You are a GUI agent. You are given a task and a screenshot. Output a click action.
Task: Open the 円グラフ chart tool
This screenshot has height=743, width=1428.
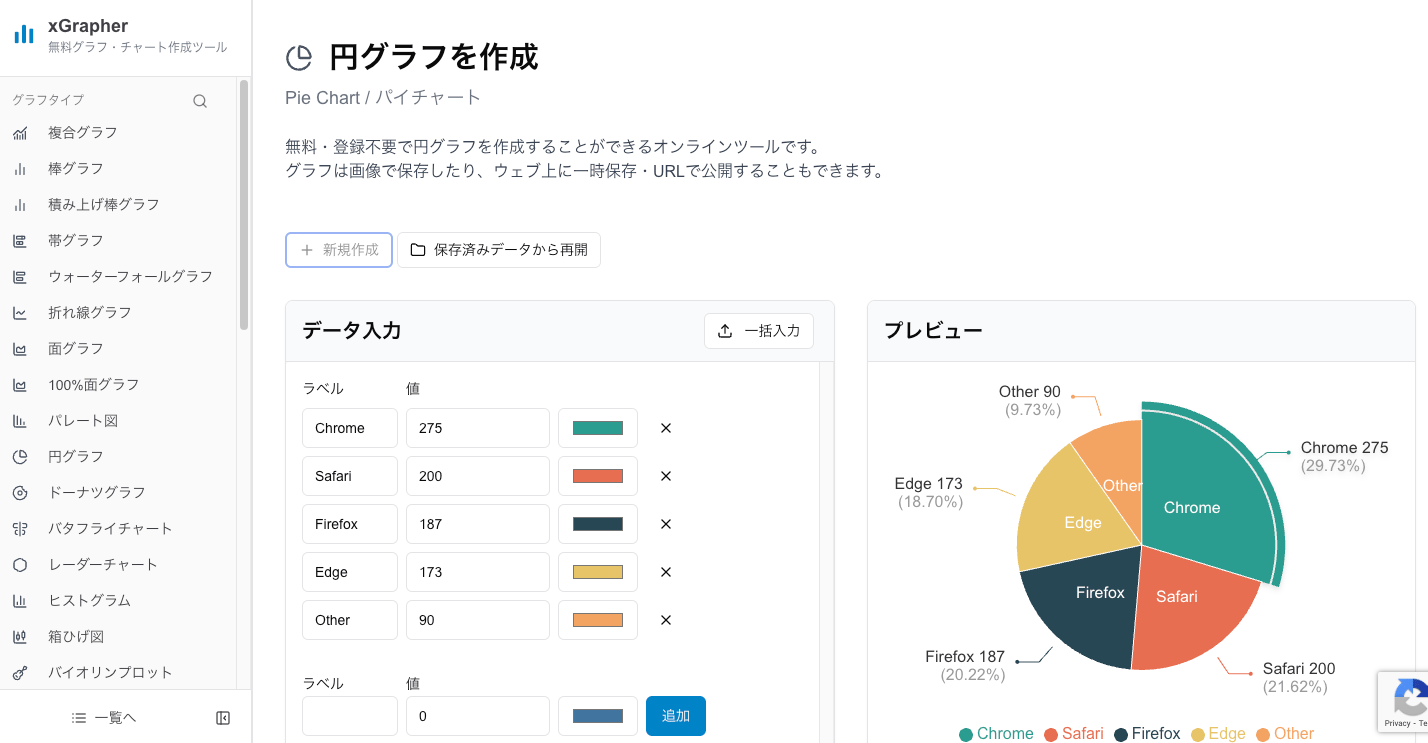pos(74,456)
